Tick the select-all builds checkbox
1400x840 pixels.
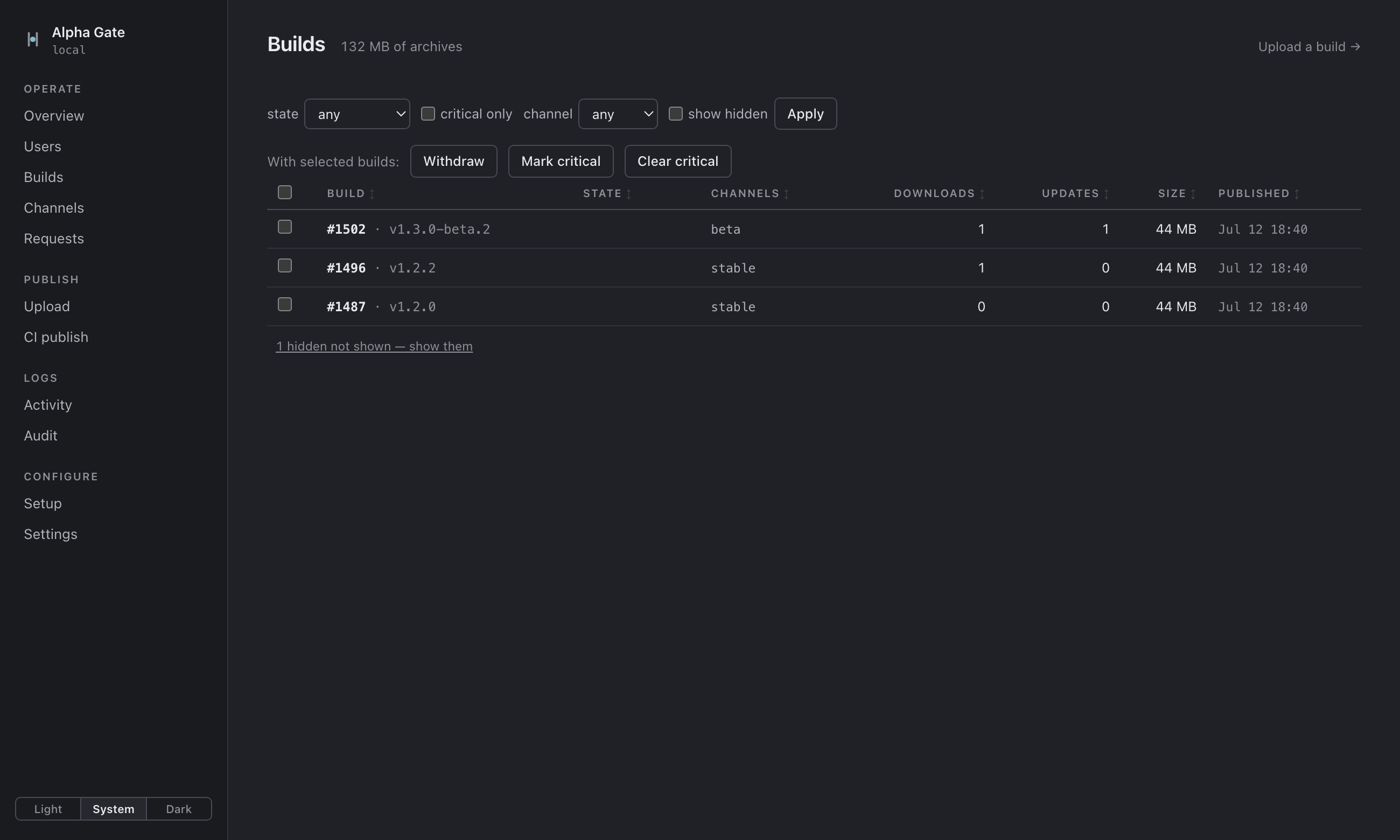click(285, 192)
